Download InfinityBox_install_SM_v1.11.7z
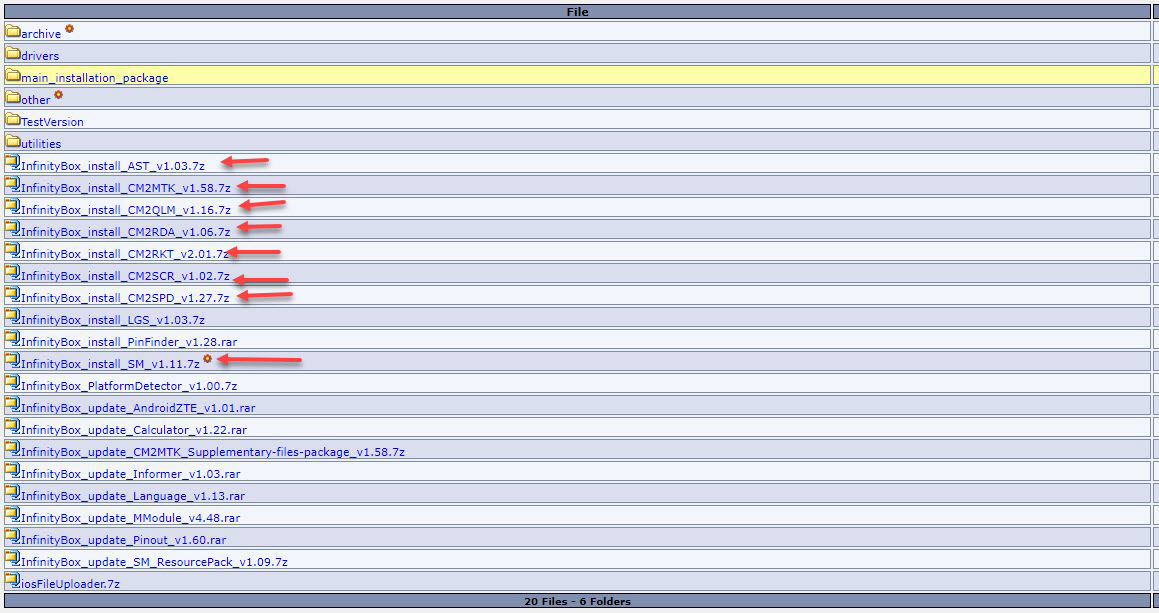The width and height of the screenshot is (1159, 613). coord(110,364)
